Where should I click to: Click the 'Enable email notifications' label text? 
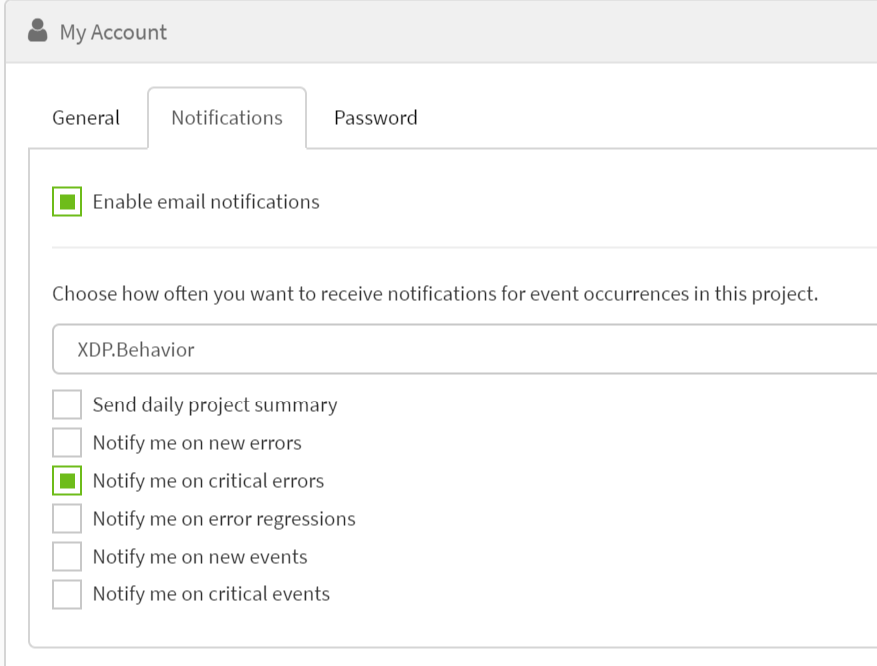click(206, 202)
